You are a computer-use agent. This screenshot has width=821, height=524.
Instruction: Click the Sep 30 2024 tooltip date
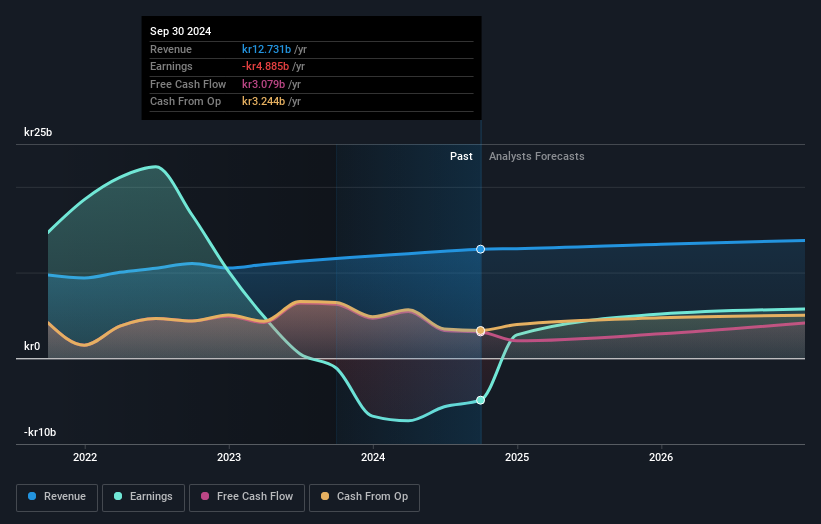(181, 31)
